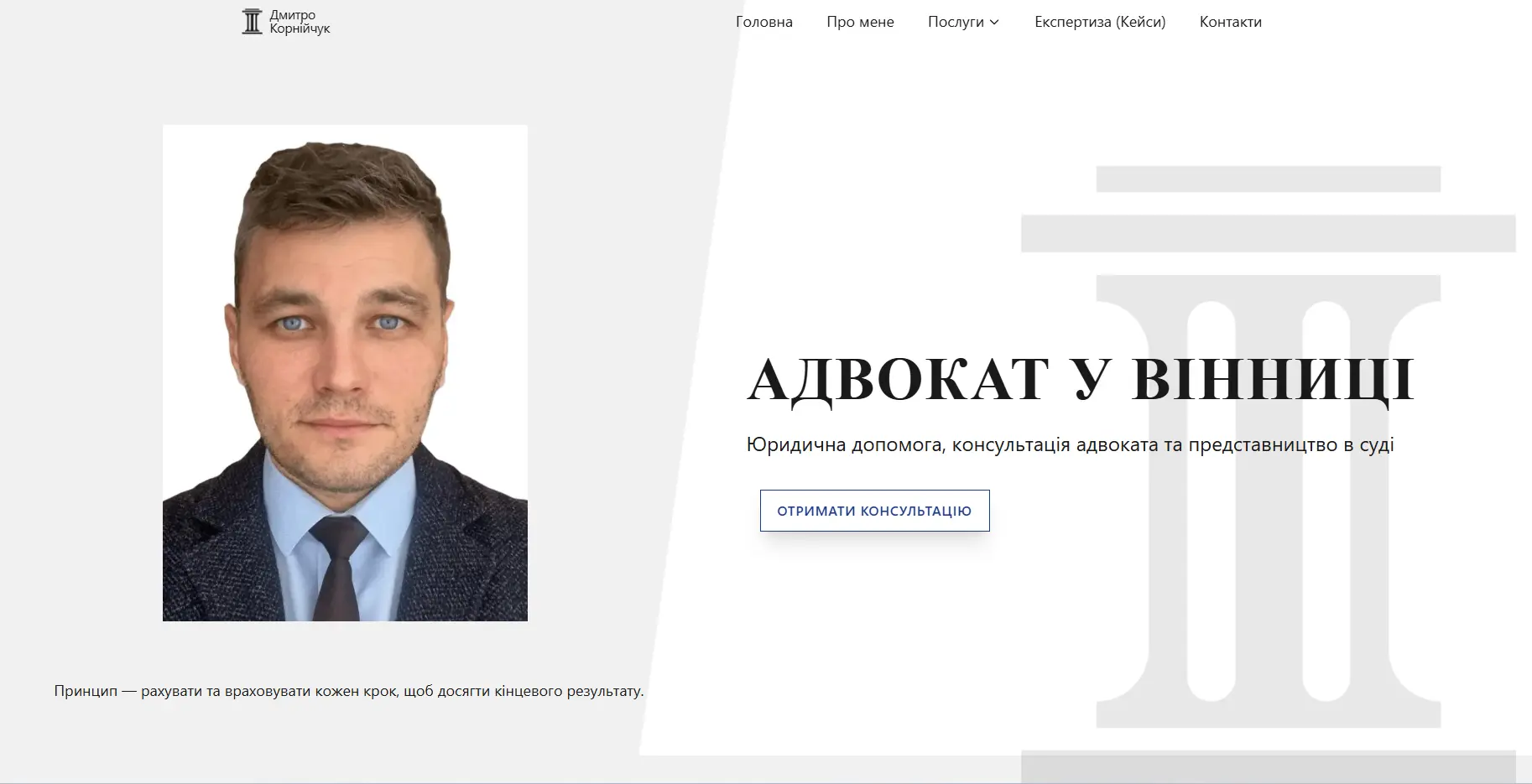Select Експертиза (Кейси) in navigation
Screen dimensions: 1532x784
(1100, 22)
